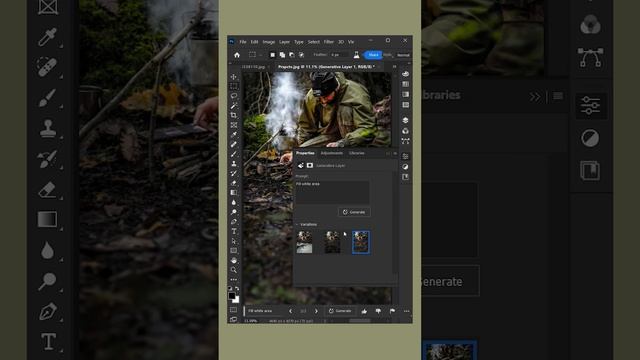Select the Frame tool
640x360 pixels.
(234, 125)
